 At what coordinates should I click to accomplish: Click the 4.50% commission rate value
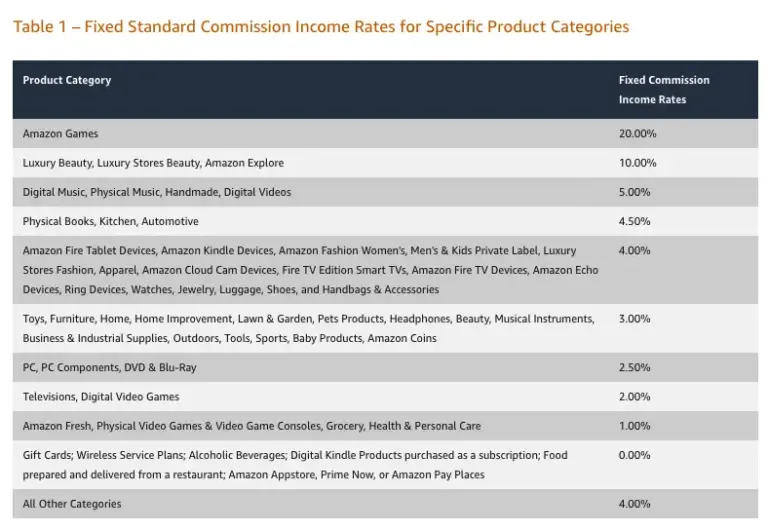coord(635,221)
